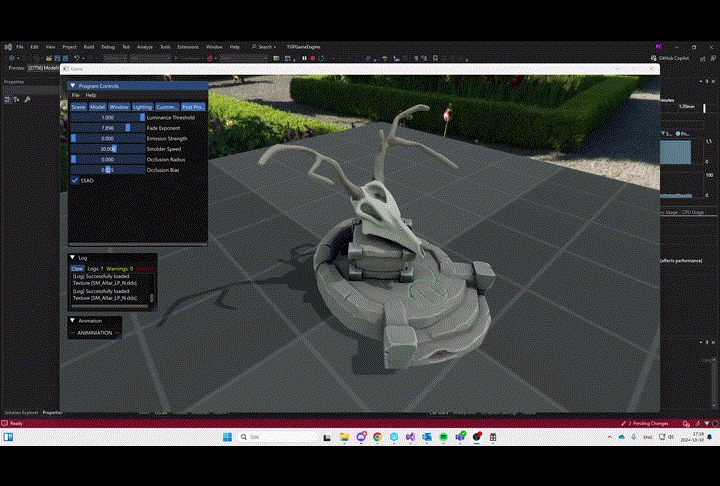
Task: Switch to the Scene tab
Action: click(78, 107)
